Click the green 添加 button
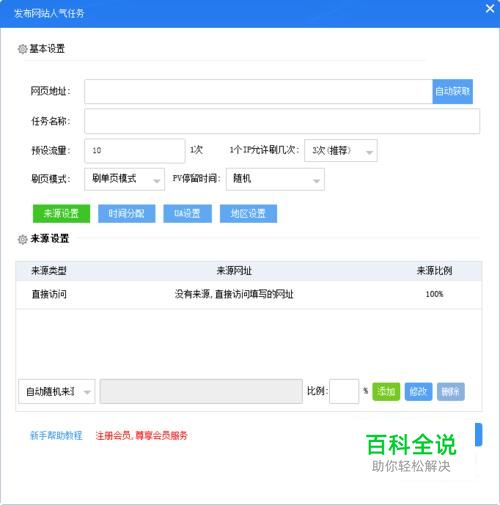500x505 pixels. tap(386, 392)
